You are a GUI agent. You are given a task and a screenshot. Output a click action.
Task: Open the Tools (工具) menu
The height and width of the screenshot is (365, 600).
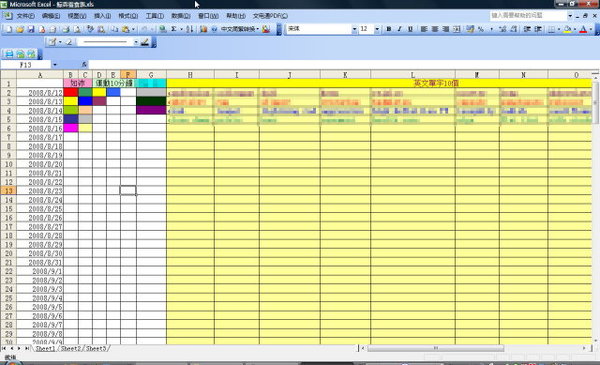tap(155, 16)
